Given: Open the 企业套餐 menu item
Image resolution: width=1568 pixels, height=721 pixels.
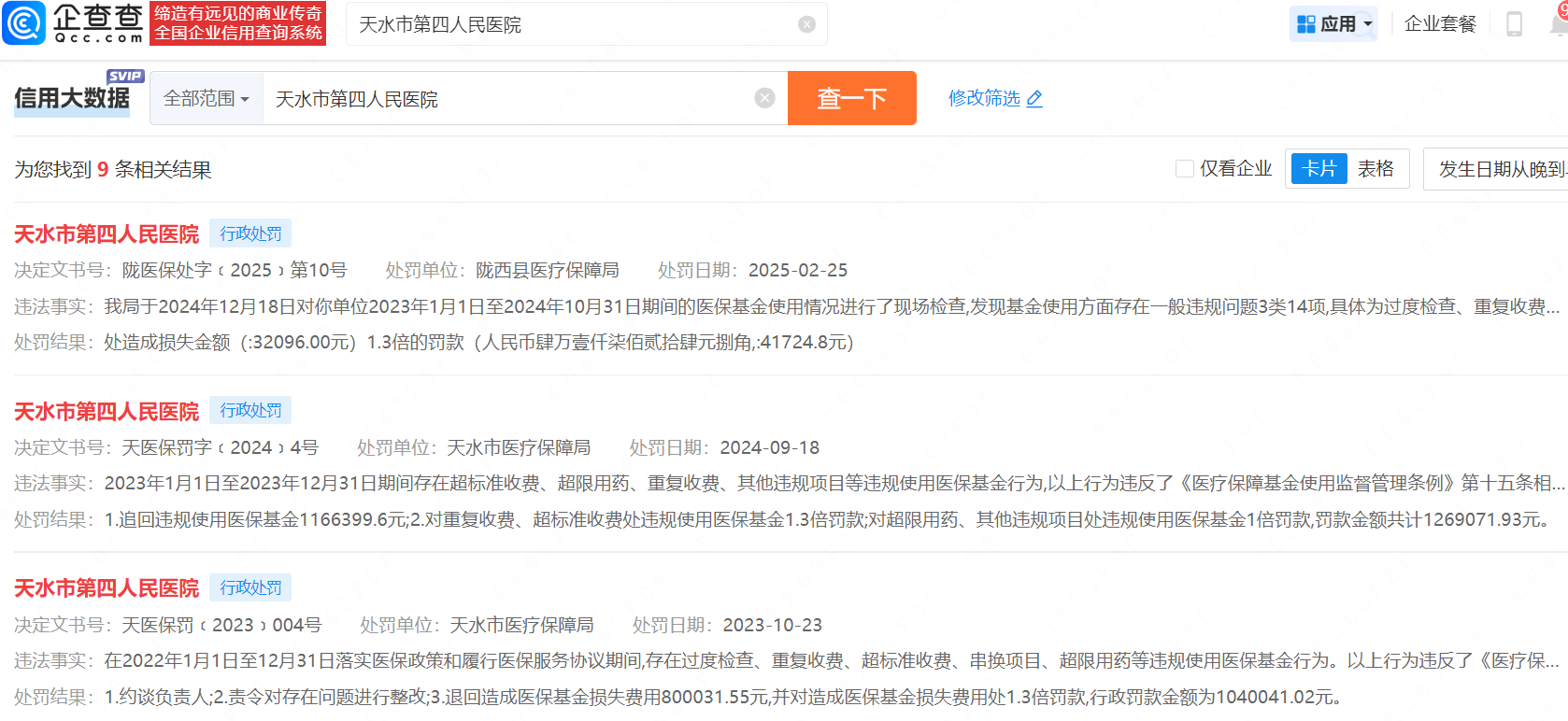Looking at the screenshot, I should click(1440, 24).
